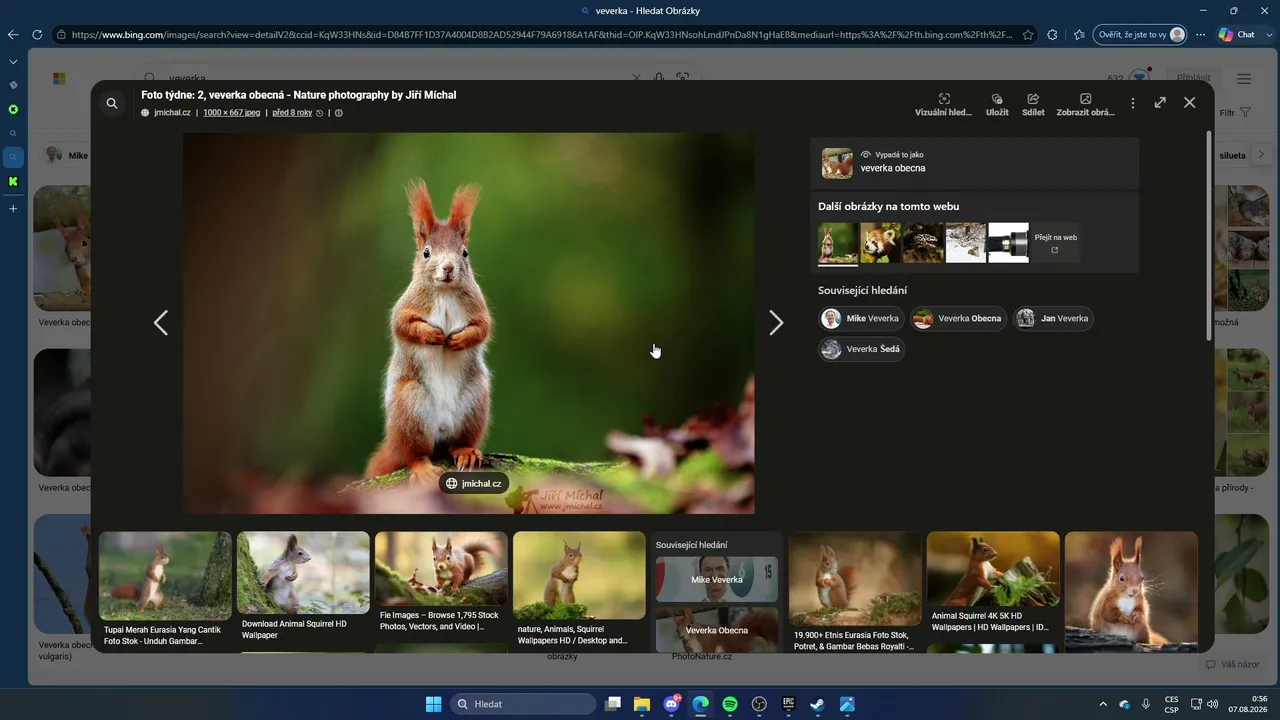Image resolution: width=1280 pixels, height=720 pixels.
Task: Click the Váš názor feedback button
Action: (1232, 664)
